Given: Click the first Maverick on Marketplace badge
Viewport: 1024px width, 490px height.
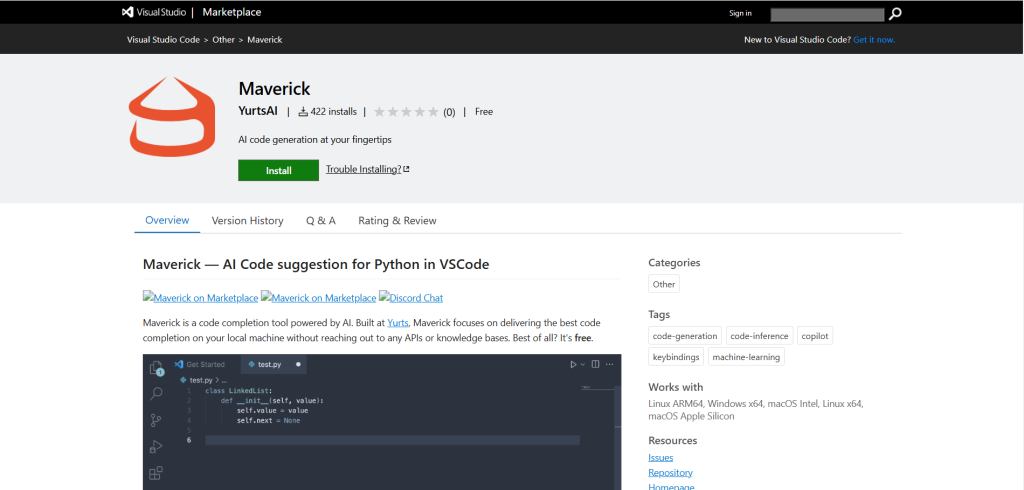Looking at the screenshot, I should tap(200, 298).
